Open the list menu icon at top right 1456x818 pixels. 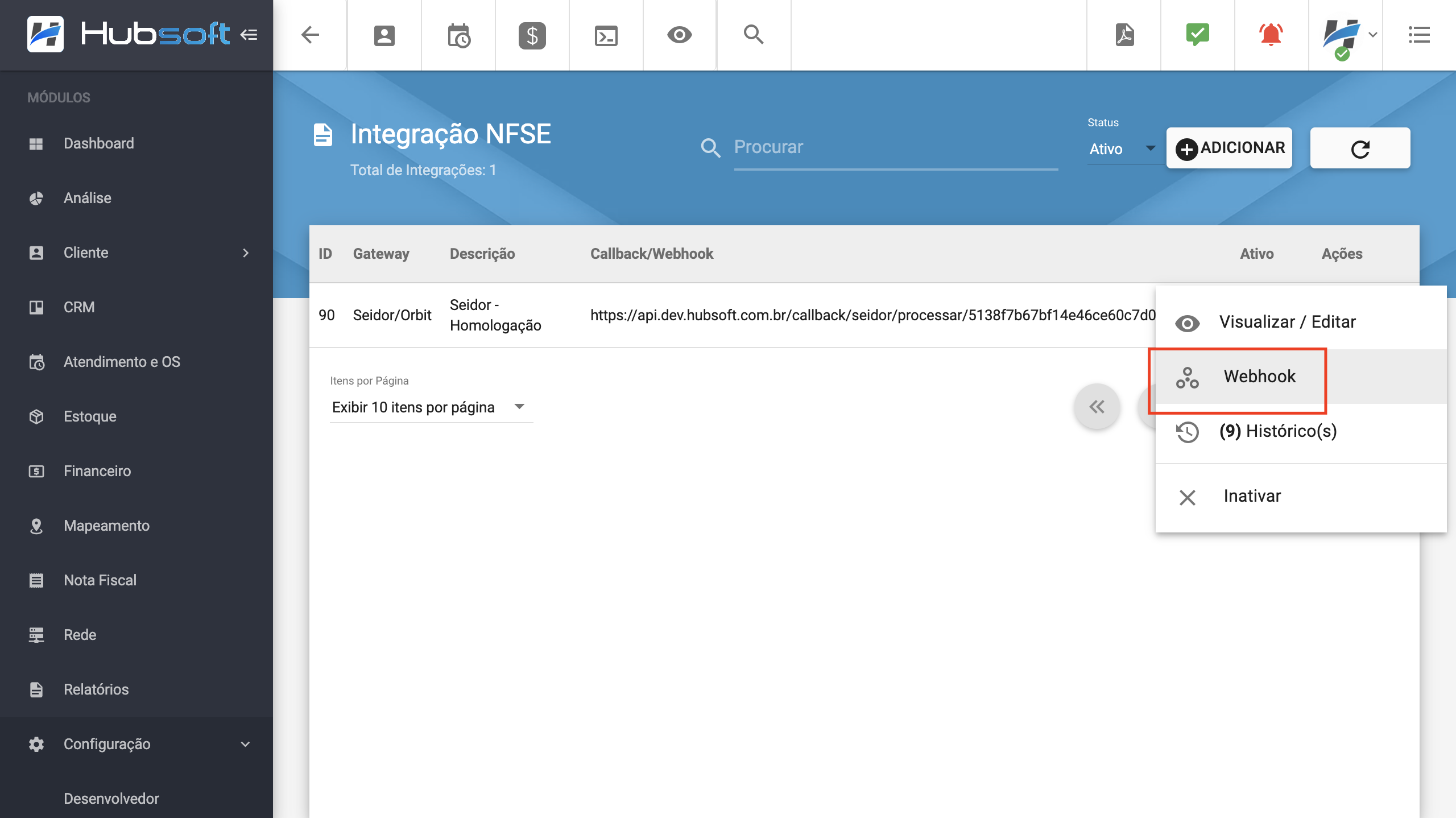click(x=1418, y=35)
